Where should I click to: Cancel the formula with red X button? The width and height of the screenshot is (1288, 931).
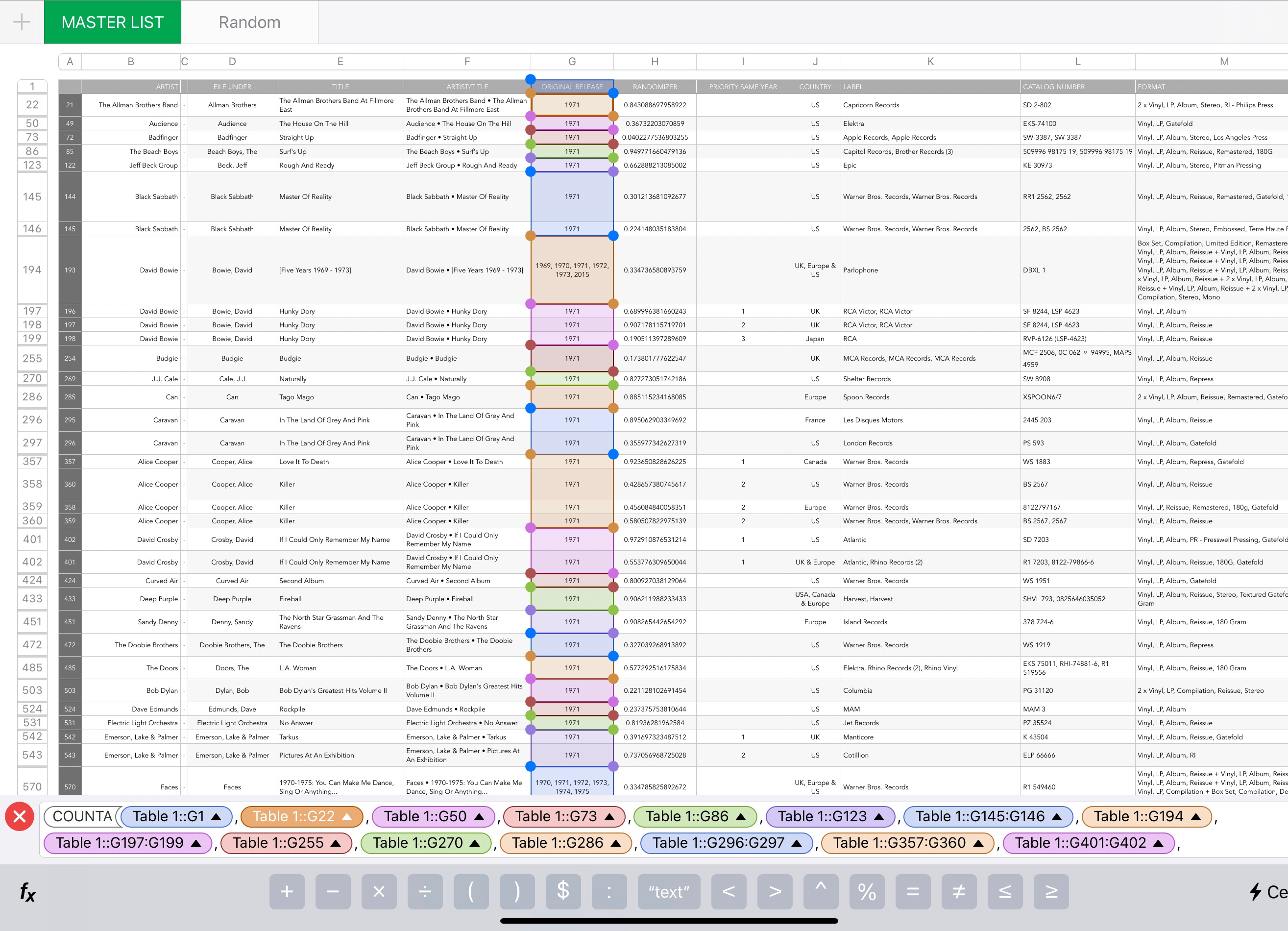pos(19,817)
